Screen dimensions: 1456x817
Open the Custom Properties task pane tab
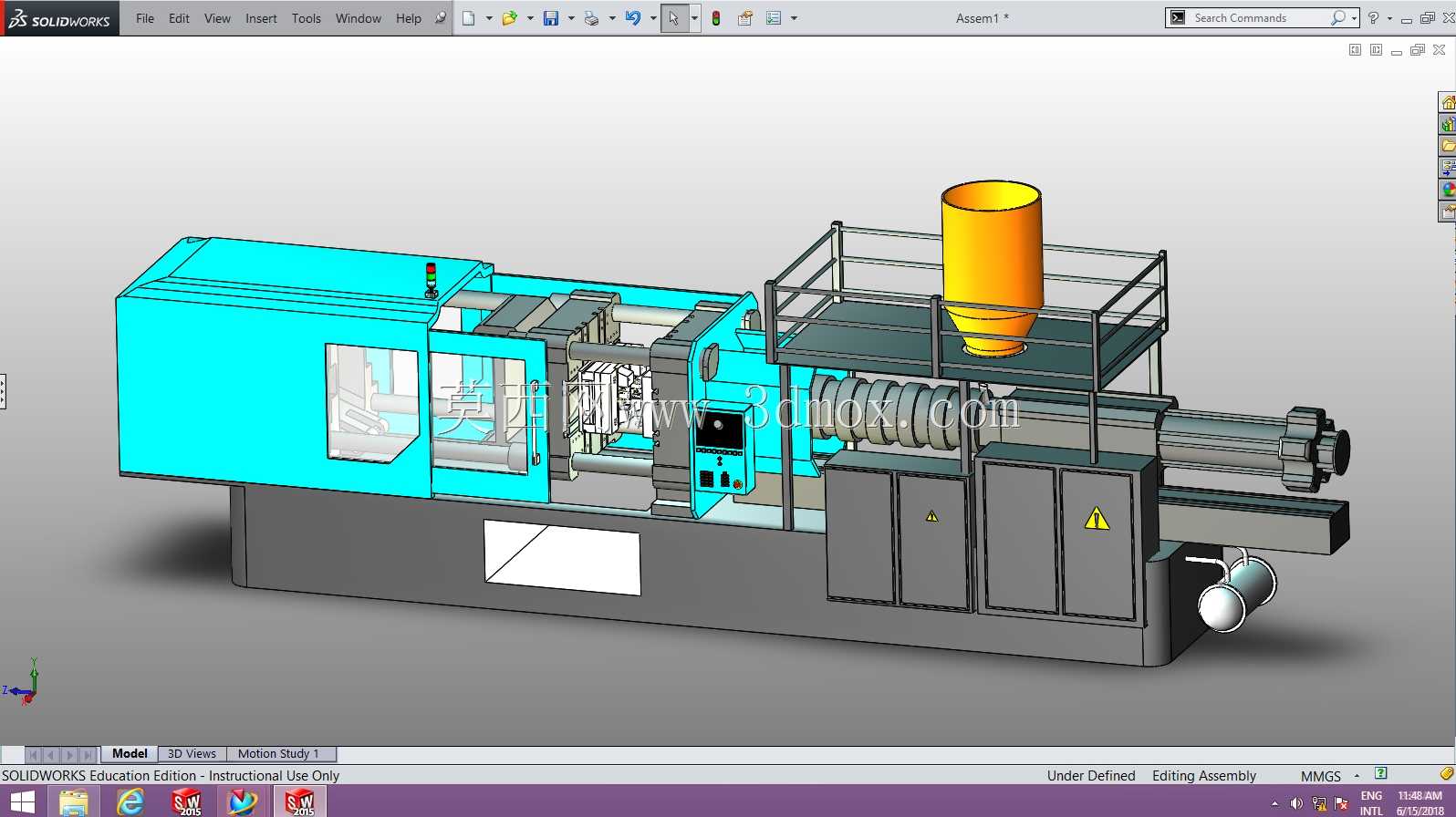1448,212
